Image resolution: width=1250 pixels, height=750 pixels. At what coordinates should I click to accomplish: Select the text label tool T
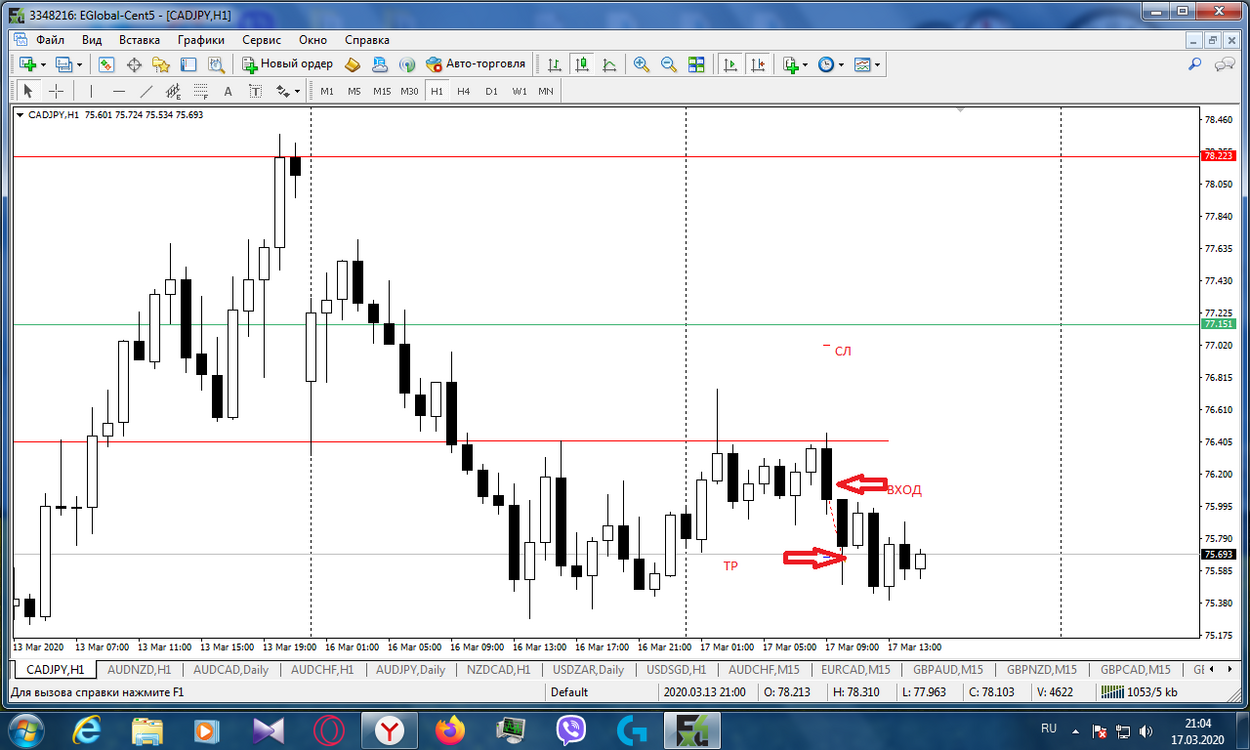click(255, 91)
